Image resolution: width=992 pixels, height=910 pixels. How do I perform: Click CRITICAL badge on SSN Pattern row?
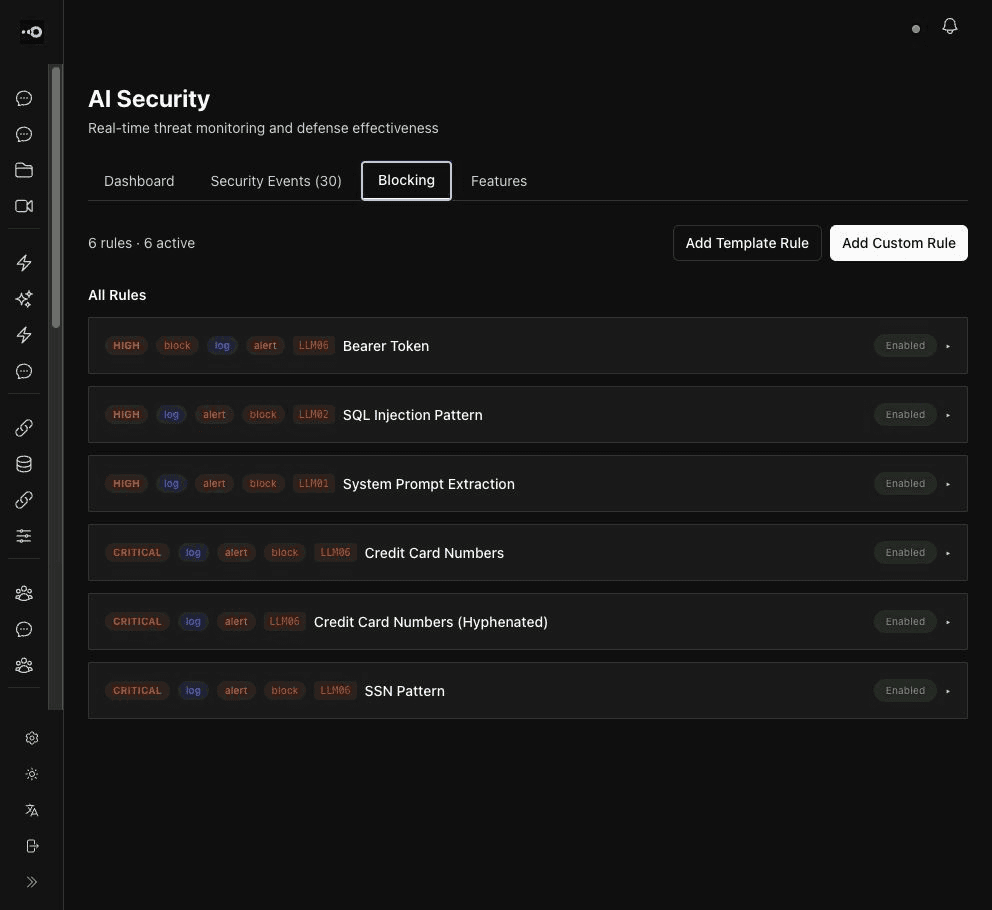click(137, 690)
